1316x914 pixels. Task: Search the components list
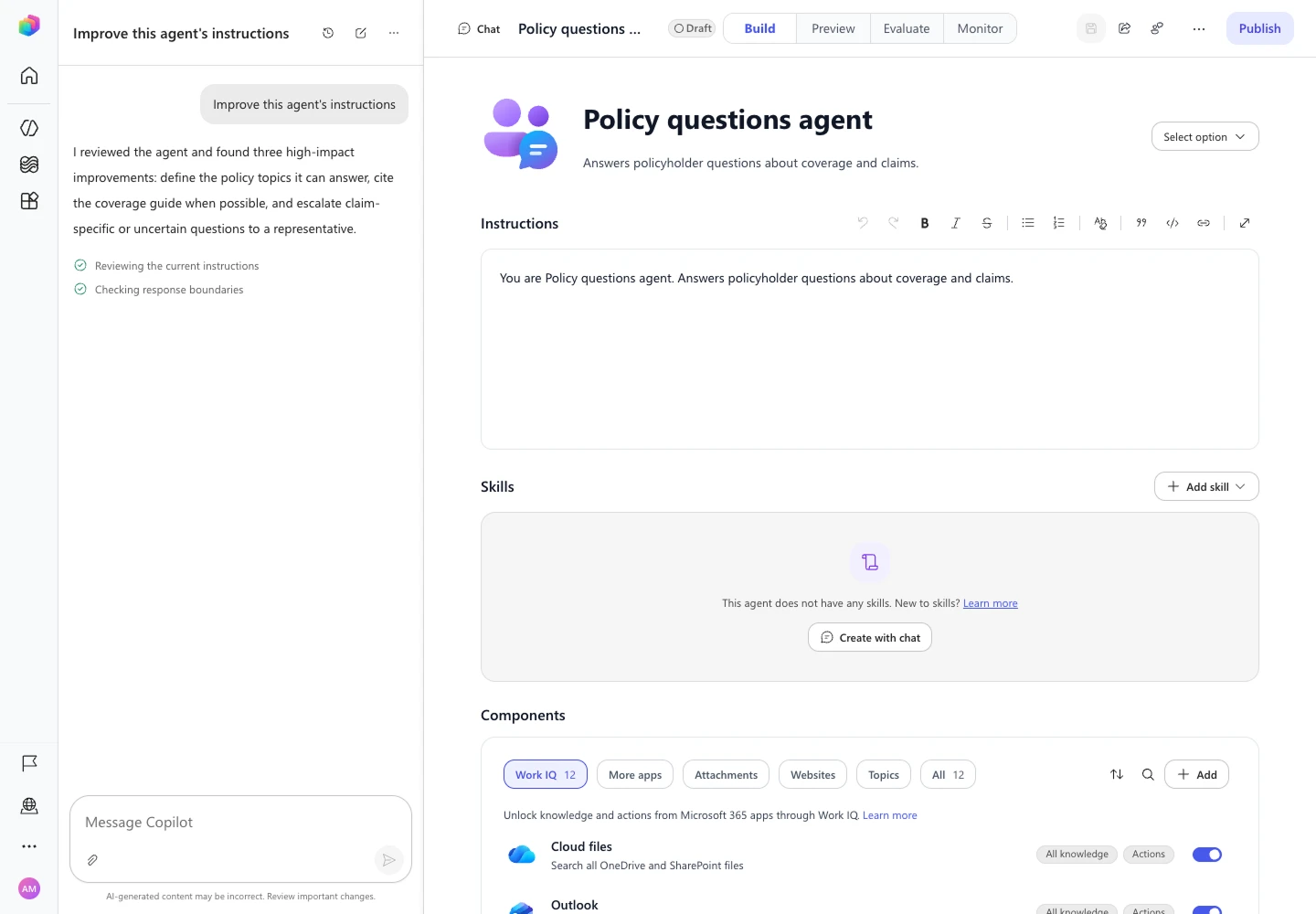(1148, 774)
